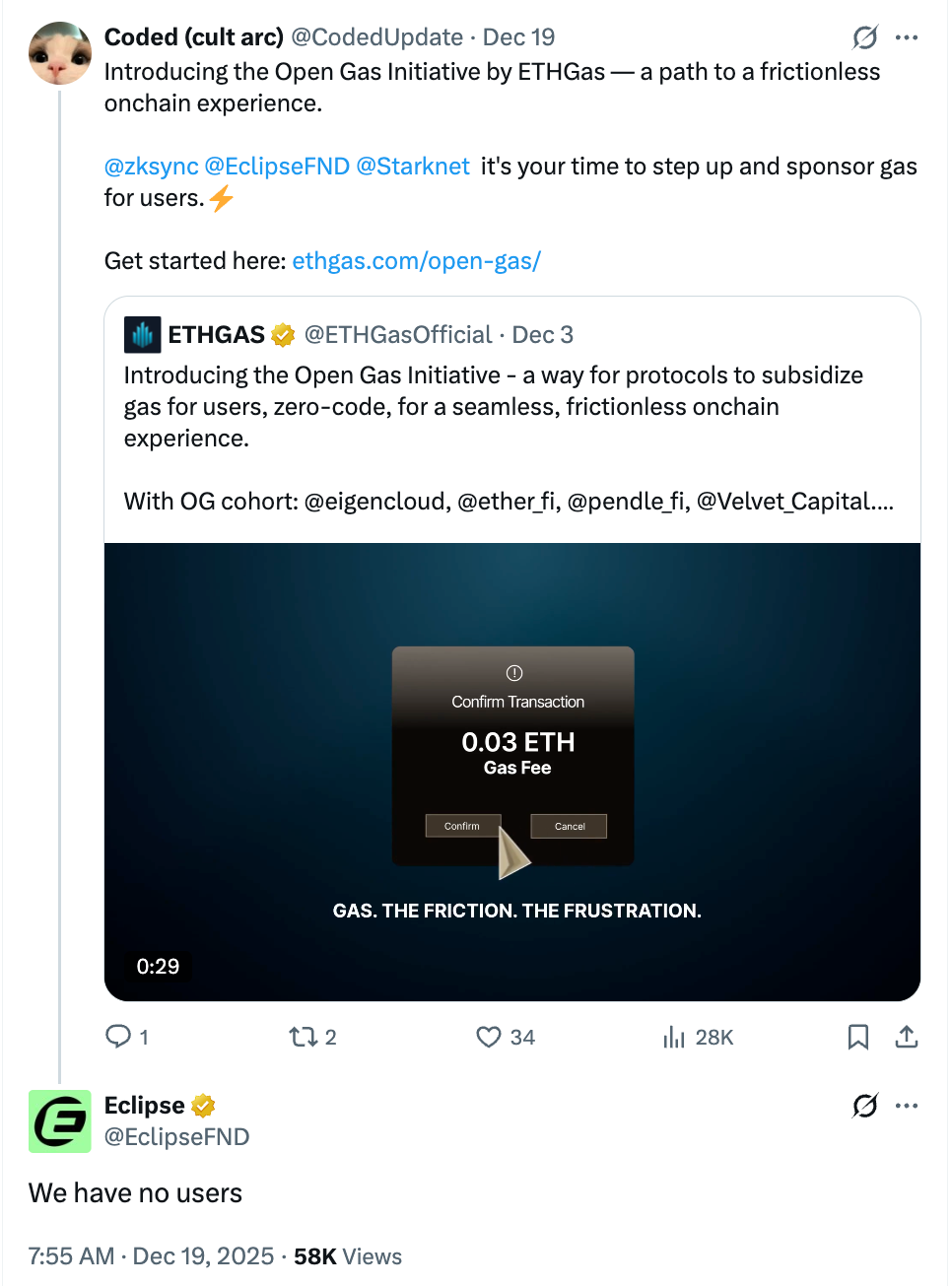Viewport: 952px width, 1287px height.
Task: Click the share icon on Coded's tweet
Action: click(x=907, y=1037)
